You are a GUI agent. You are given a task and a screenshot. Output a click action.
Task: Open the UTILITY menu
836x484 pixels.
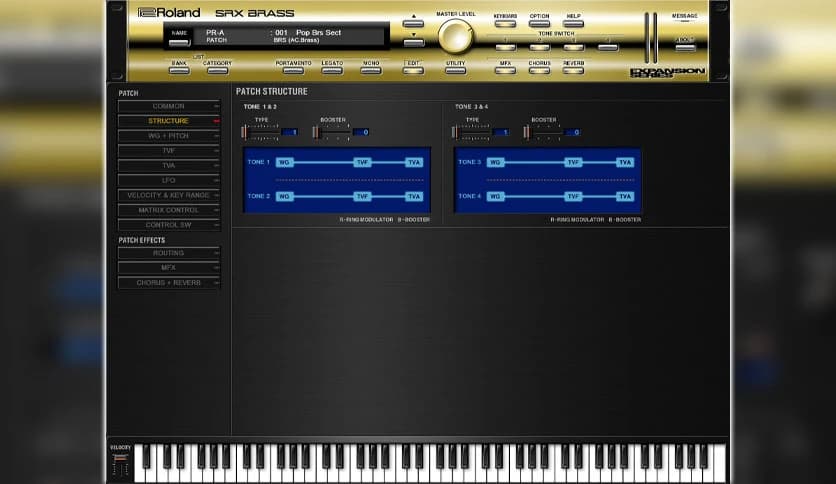point(455,70)
